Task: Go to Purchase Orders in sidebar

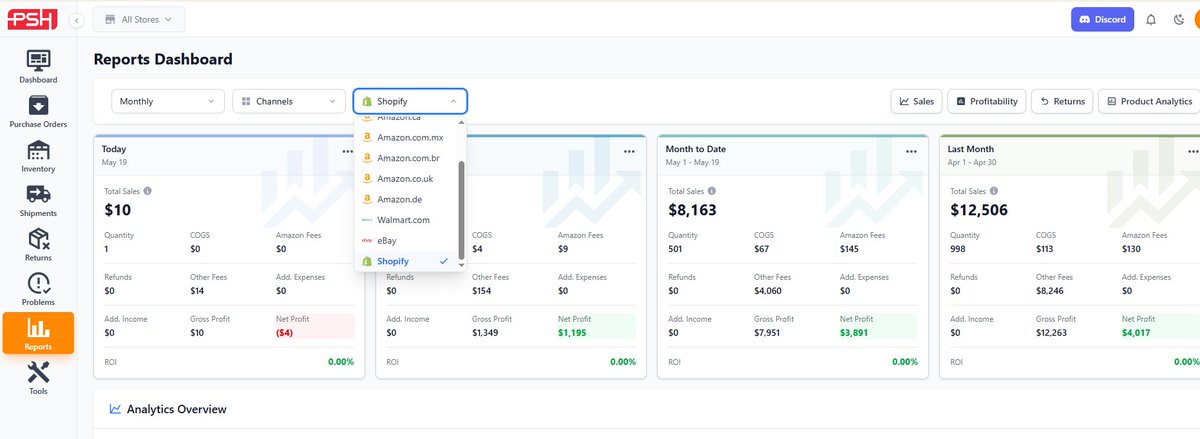Action: tap(38, 111)
